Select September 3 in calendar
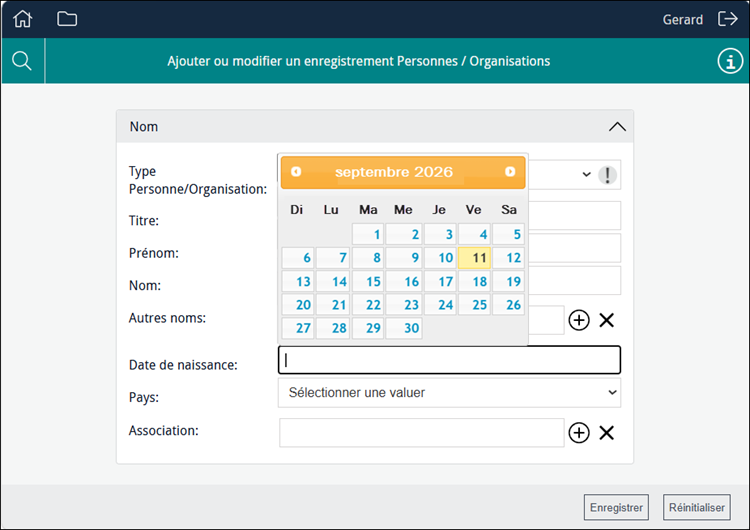Screen dimensions: 750x530 pyautogui.click(x=440, y=234)
